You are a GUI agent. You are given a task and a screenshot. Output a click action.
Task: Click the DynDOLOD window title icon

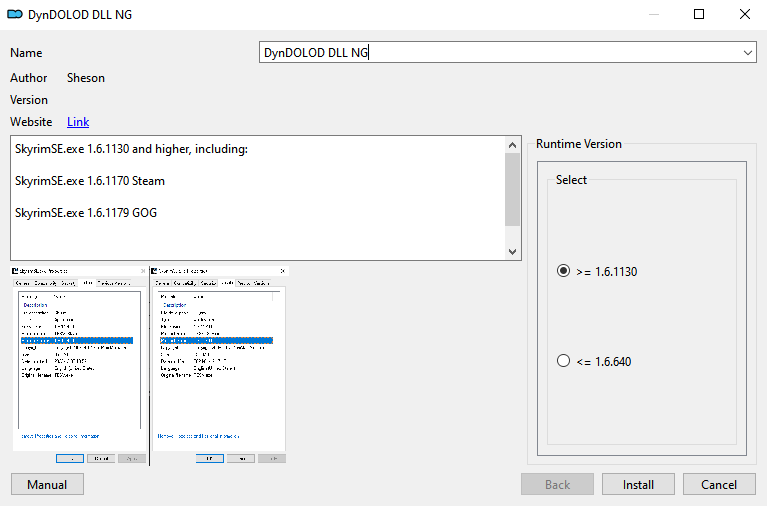[15, 15]
